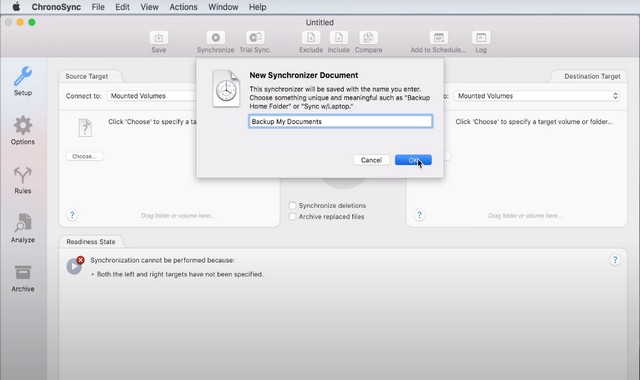Click the "Synchronization cannot be performed because:" text
640x380 pixels.
[x=162, y=260]
